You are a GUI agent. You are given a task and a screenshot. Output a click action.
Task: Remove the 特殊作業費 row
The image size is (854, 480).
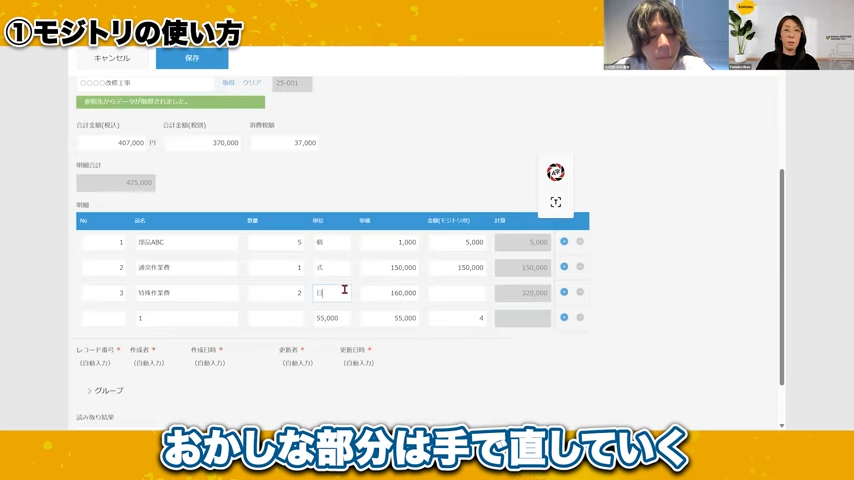pos(580,292)
